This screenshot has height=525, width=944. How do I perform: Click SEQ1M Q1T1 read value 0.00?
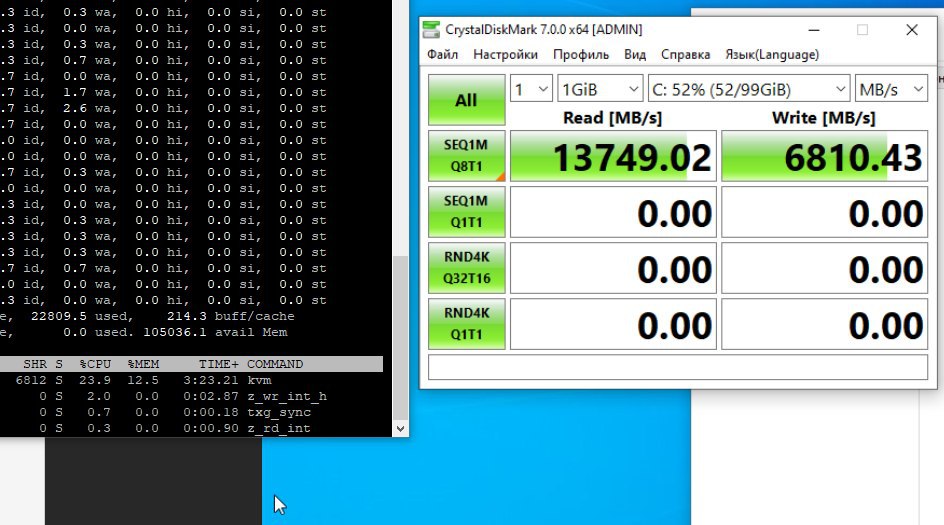click(x=613, y=212)
